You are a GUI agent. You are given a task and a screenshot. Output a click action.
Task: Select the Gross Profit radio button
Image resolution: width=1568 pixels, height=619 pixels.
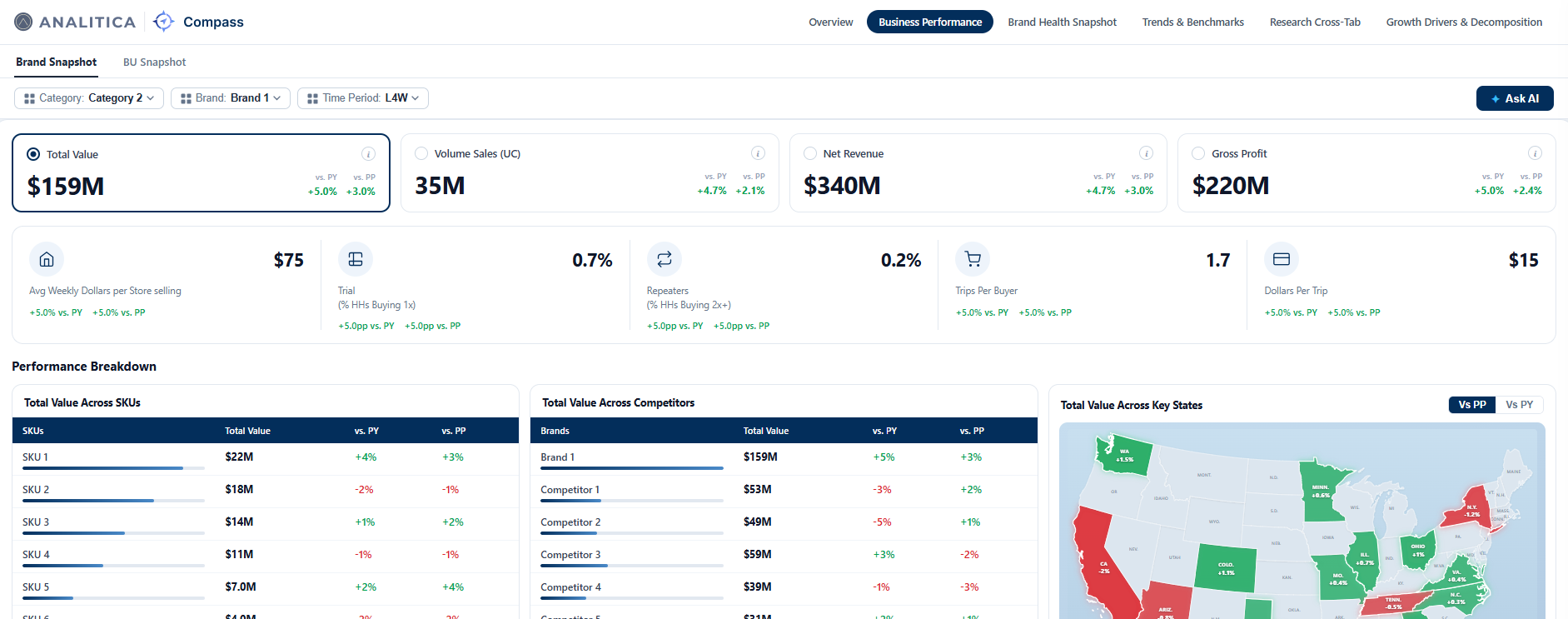[1198, 153]
